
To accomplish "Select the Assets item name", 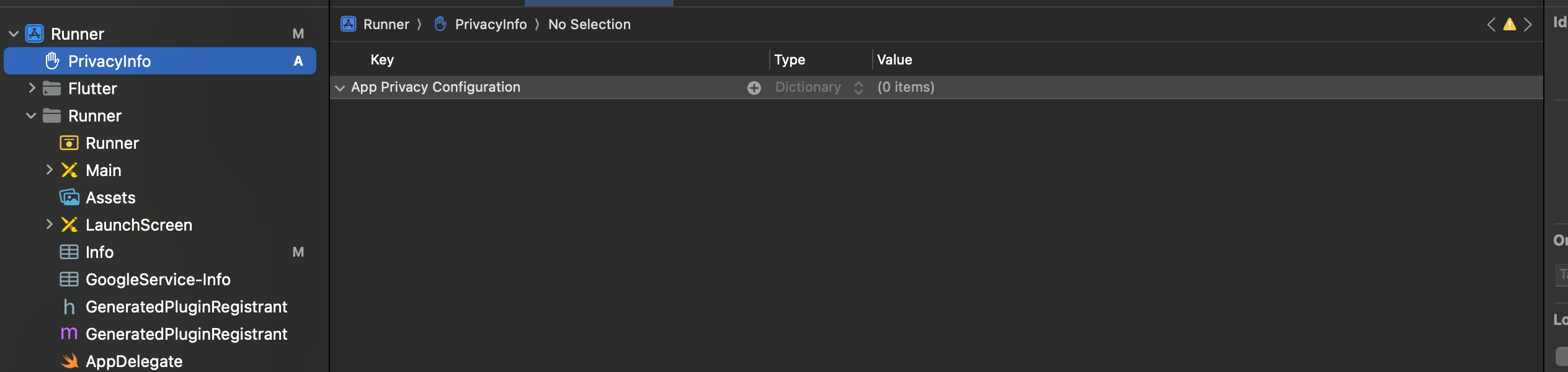I will [x=110, y=198].
